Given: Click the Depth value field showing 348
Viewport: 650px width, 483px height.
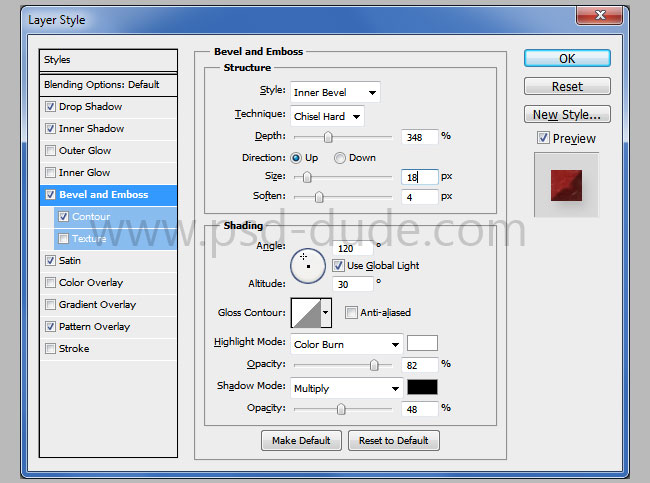Looking at the screenshot, I should tap(420, 137).
